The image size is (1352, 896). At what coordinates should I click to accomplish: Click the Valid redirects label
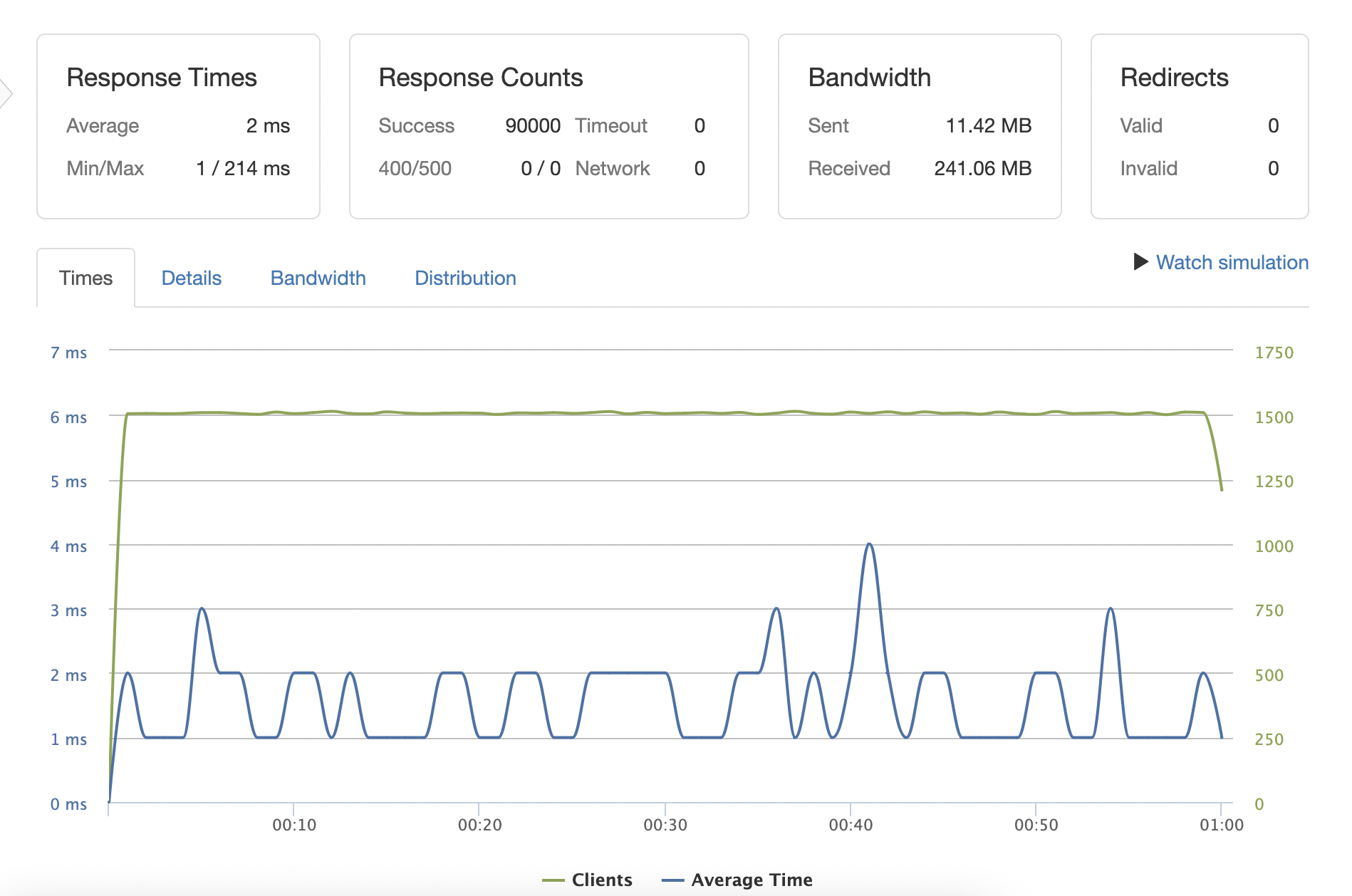point(1140,126)
